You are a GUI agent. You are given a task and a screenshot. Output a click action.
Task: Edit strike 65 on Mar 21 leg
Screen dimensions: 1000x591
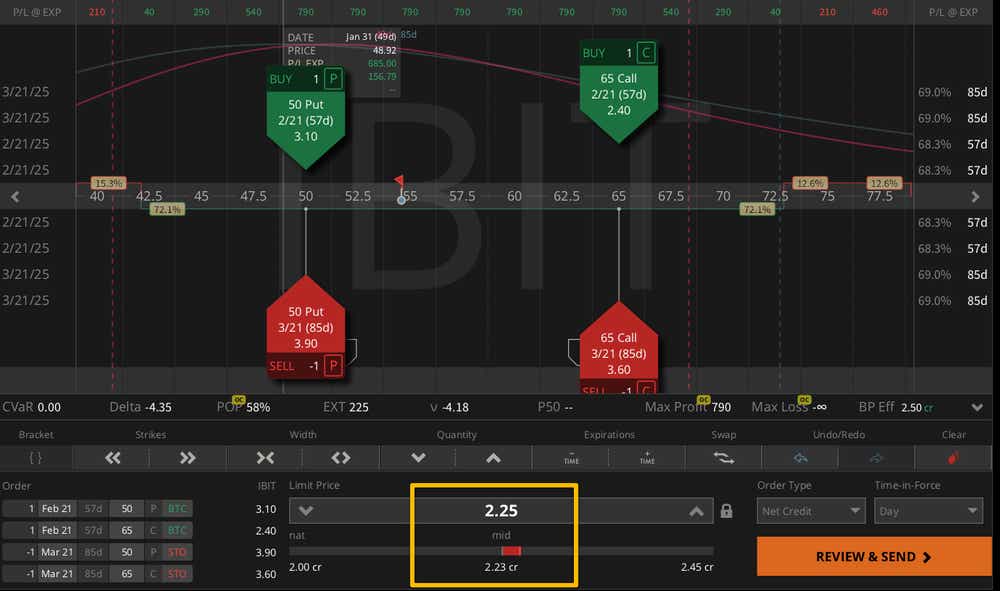127,574
